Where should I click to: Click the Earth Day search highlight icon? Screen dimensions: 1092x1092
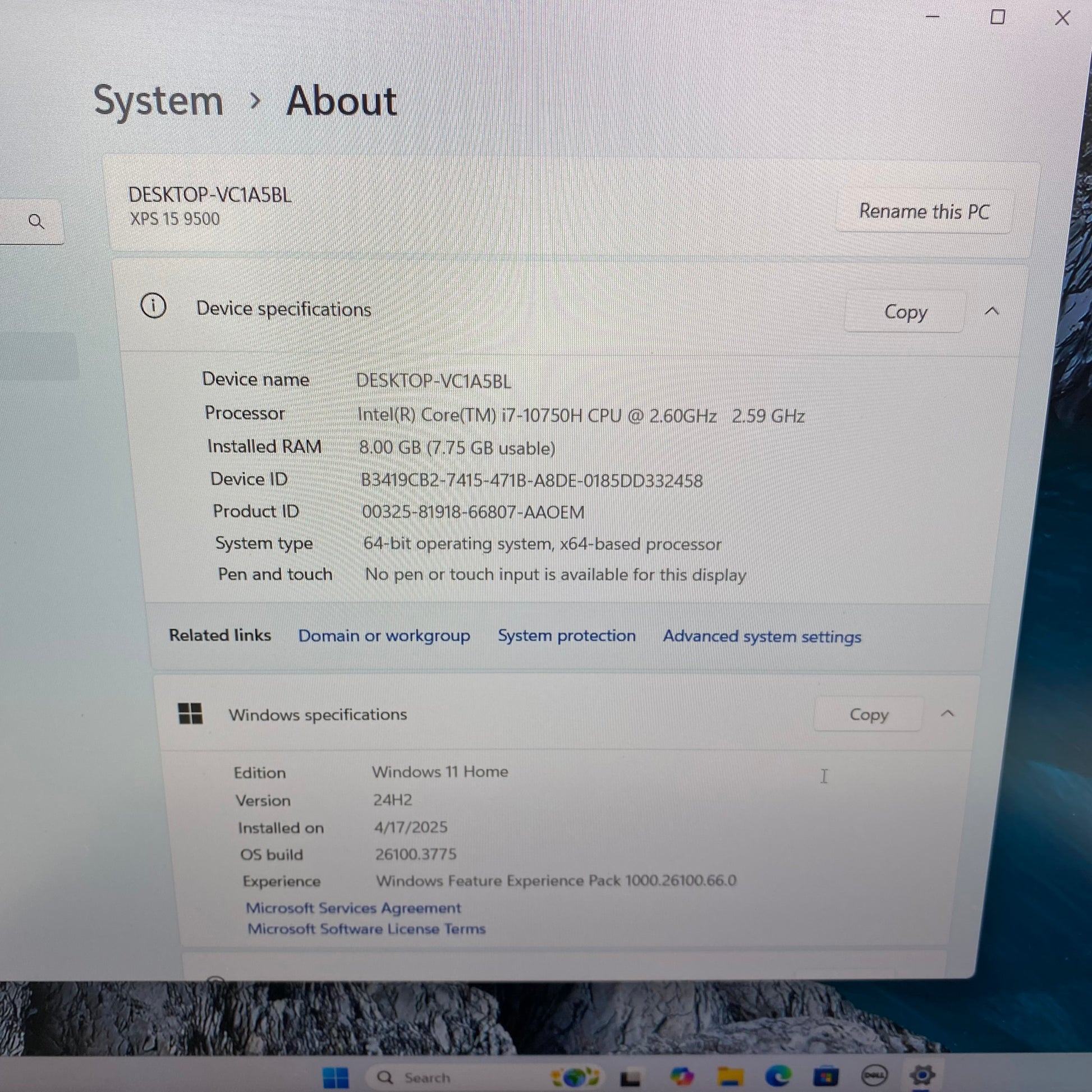pos(575,1077)
